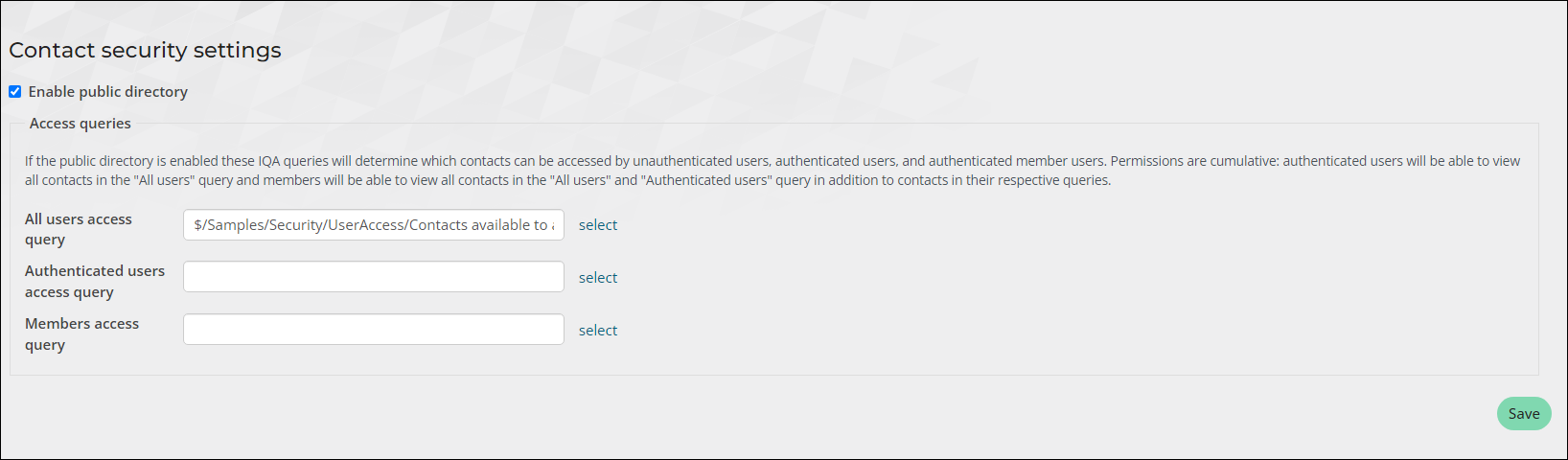The height and width of the screenshot is (460, 1568).
Task: Click the 'Authenticated users access query' label
Action: pyautogui.click(x=95, y=282)
